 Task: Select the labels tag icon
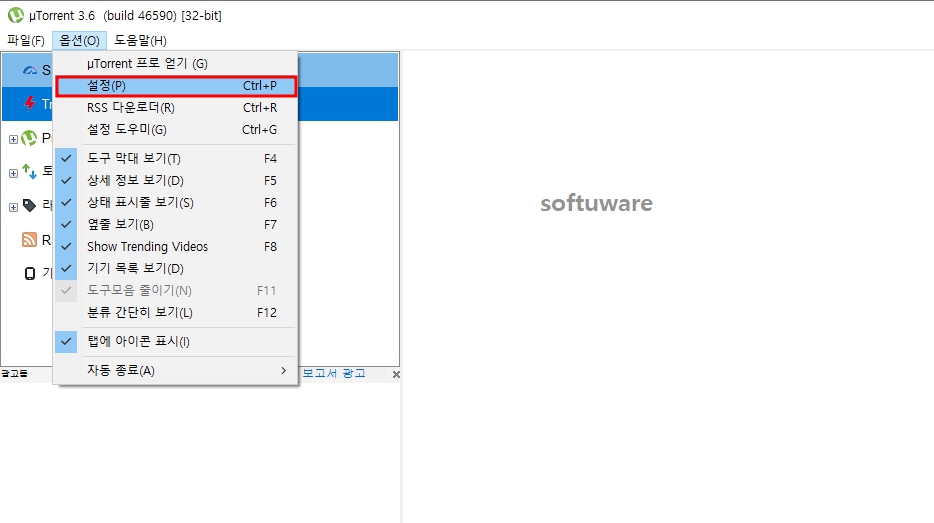click(x=29, y=206)
